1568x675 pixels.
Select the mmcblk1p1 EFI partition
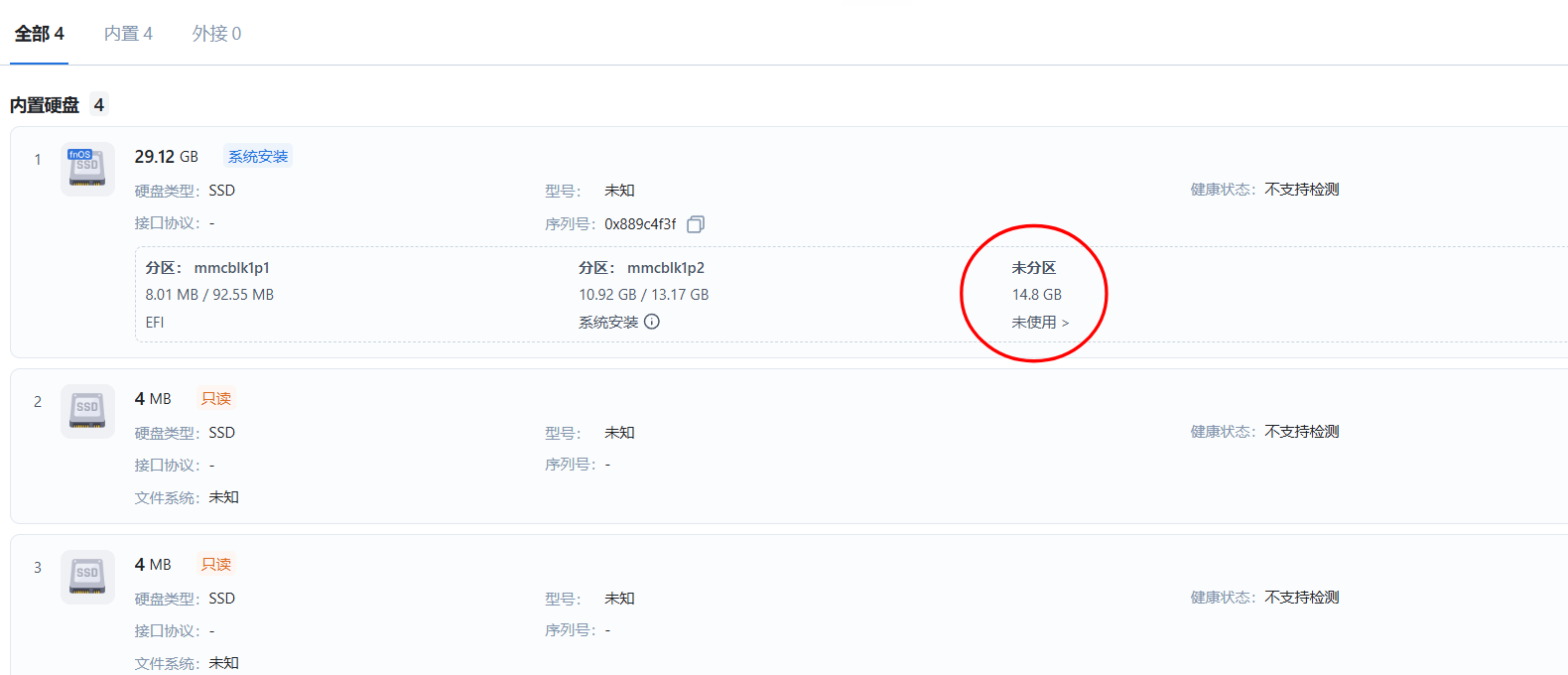coord(231,268)
